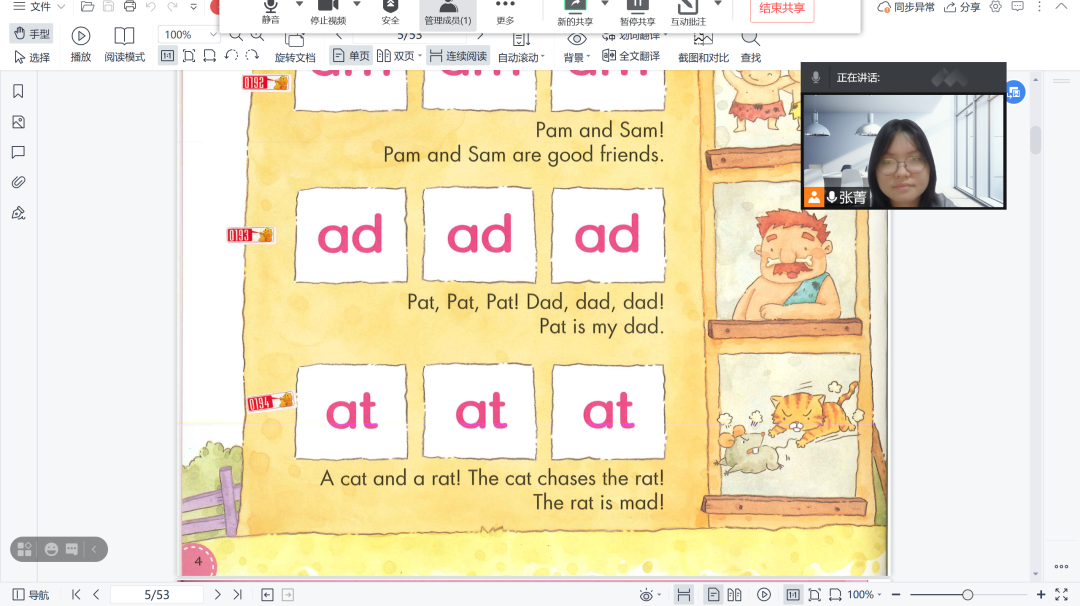Click the End Sharing button
The width and height of the screenshot is (1080, 606).
[x=782, y=9]
